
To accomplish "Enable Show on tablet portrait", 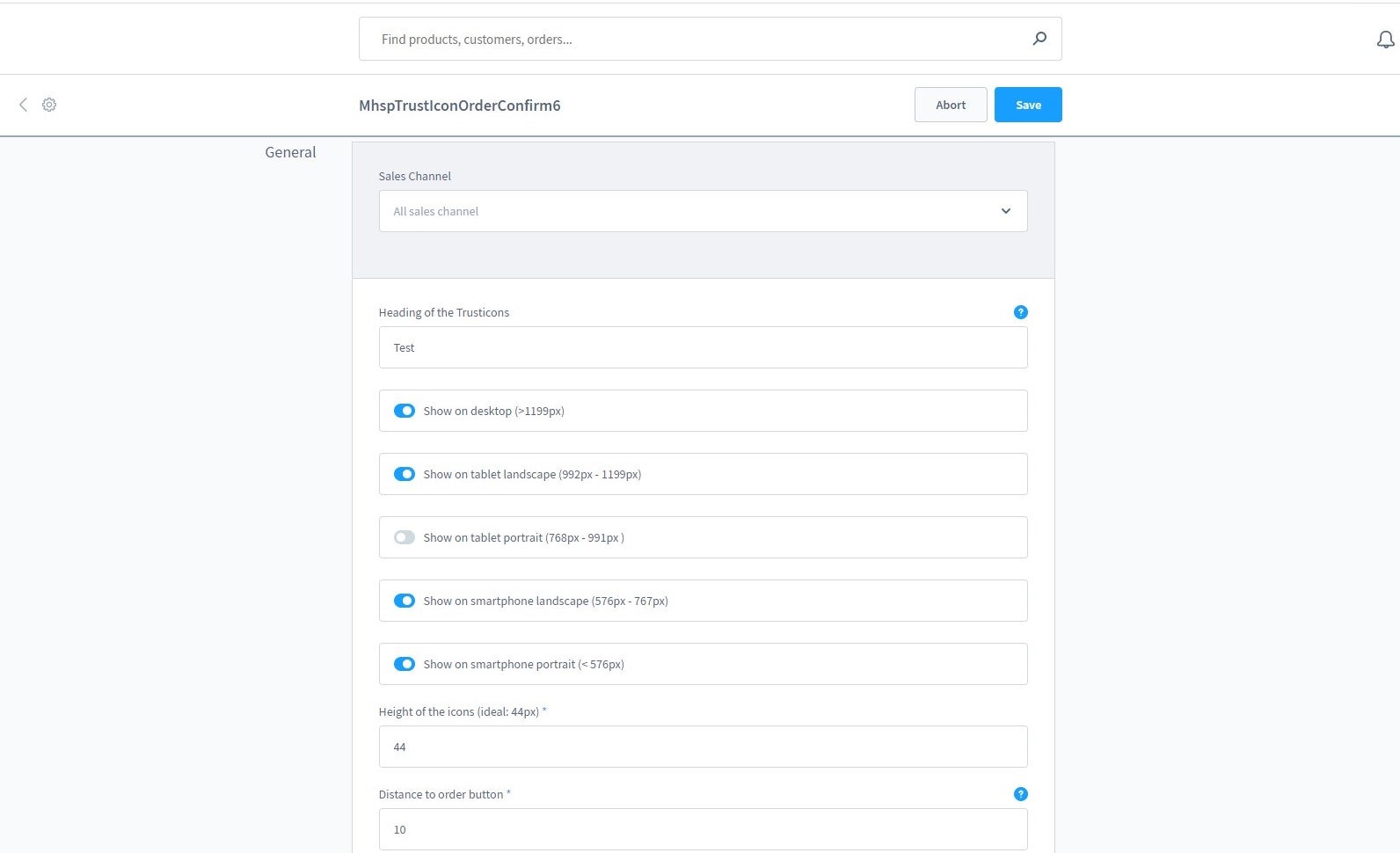I will [405, 537].
